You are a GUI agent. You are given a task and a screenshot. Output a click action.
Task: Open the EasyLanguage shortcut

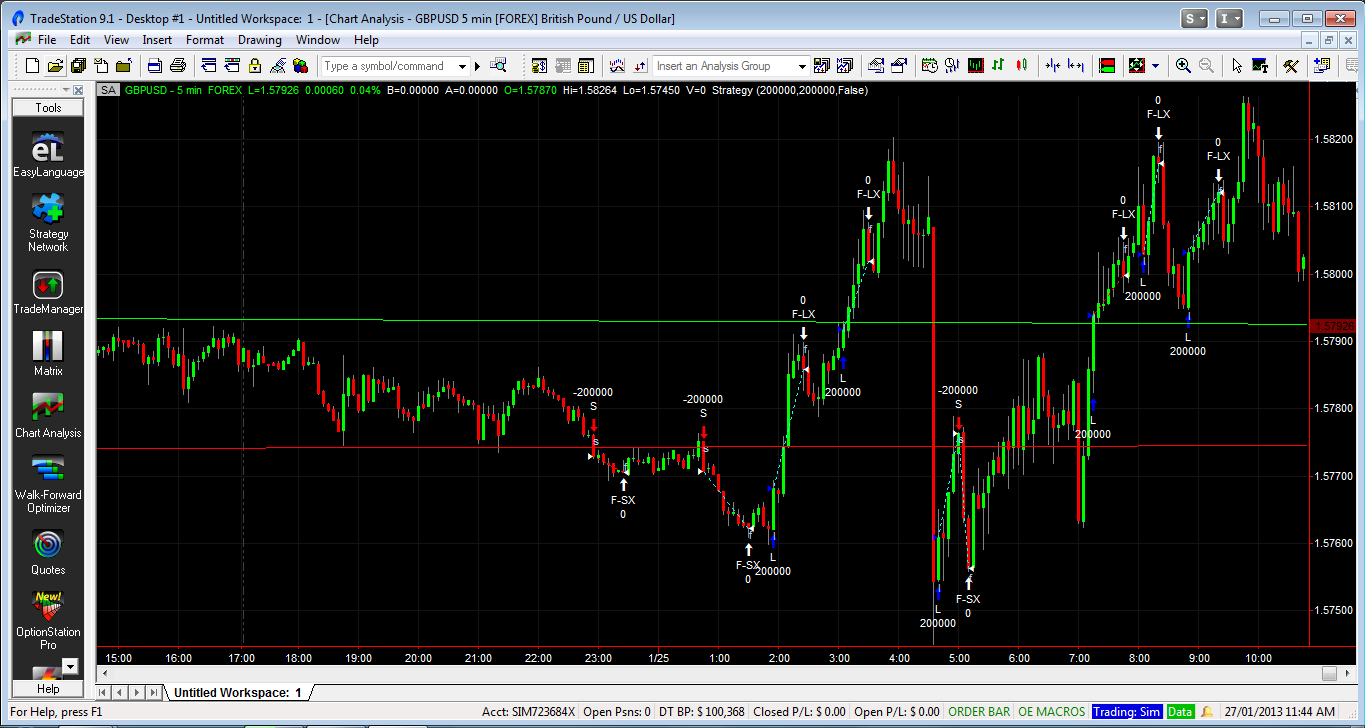[48, 156]
